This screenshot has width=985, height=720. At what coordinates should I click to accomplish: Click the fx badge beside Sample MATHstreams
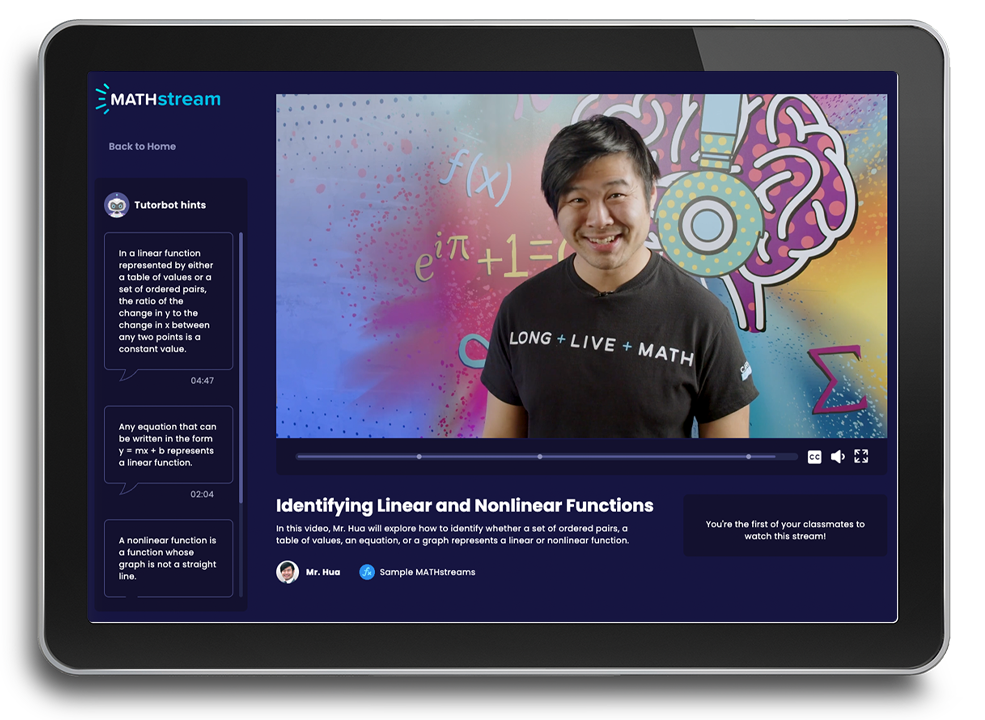365,572
